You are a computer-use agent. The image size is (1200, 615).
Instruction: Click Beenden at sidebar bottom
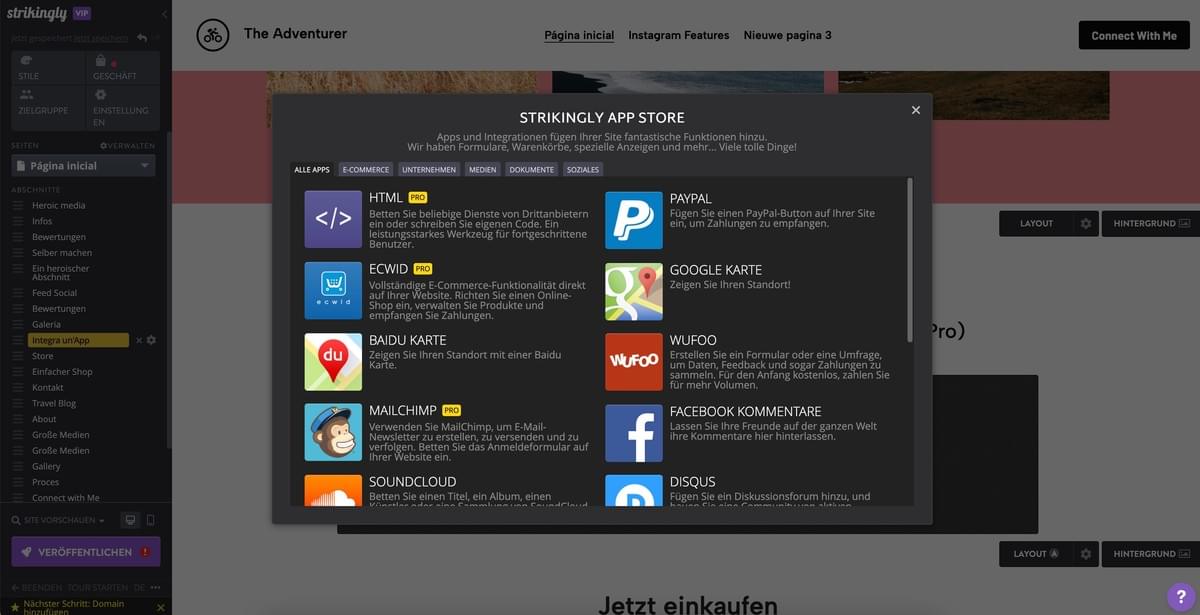36,587
